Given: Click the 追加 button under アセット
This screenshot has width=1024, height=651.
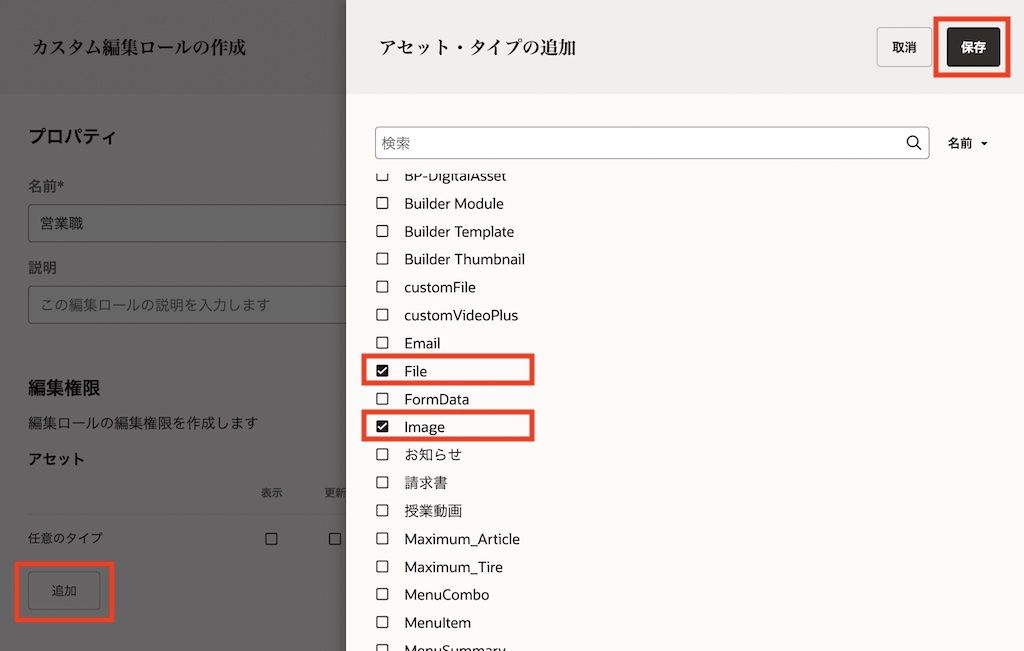Looking at the screenshot, I should point(64,591).
